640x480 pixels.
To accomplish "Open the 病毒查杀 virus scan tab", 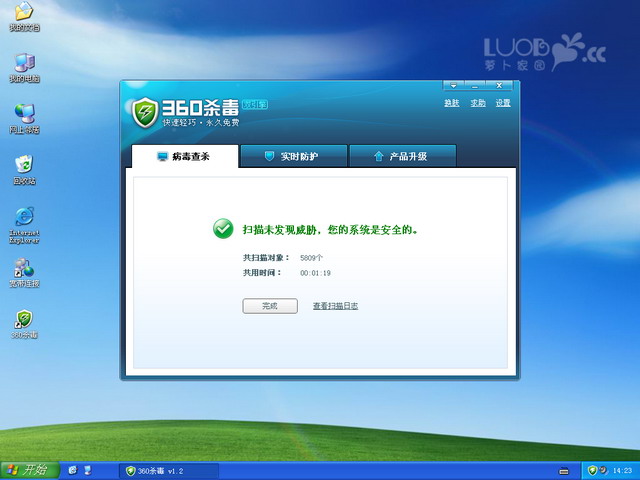I will pyautogui.click(x=184, y=156).
